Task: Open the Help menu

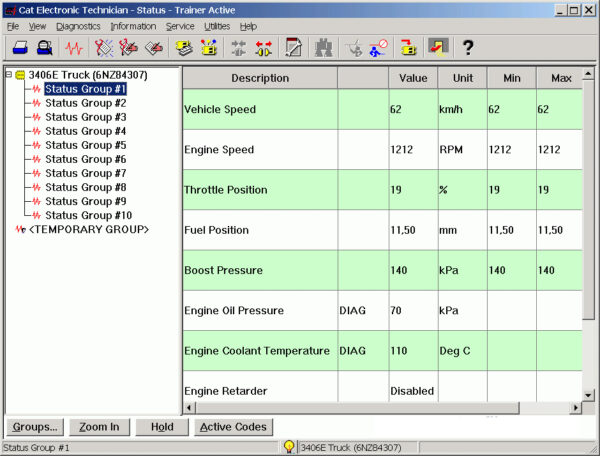Action: point(248,26)
